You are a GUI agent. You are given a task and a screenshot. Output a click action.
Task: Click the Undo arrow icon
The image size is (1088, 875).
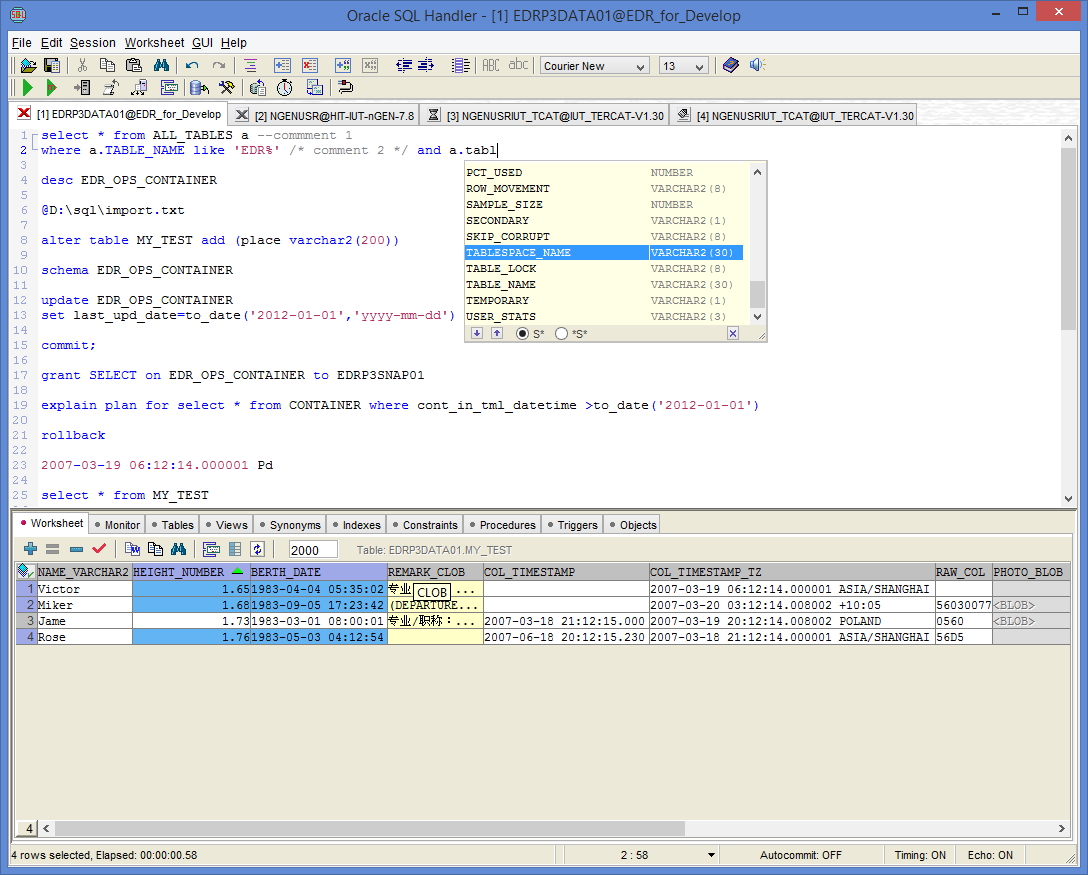(192, 65)
